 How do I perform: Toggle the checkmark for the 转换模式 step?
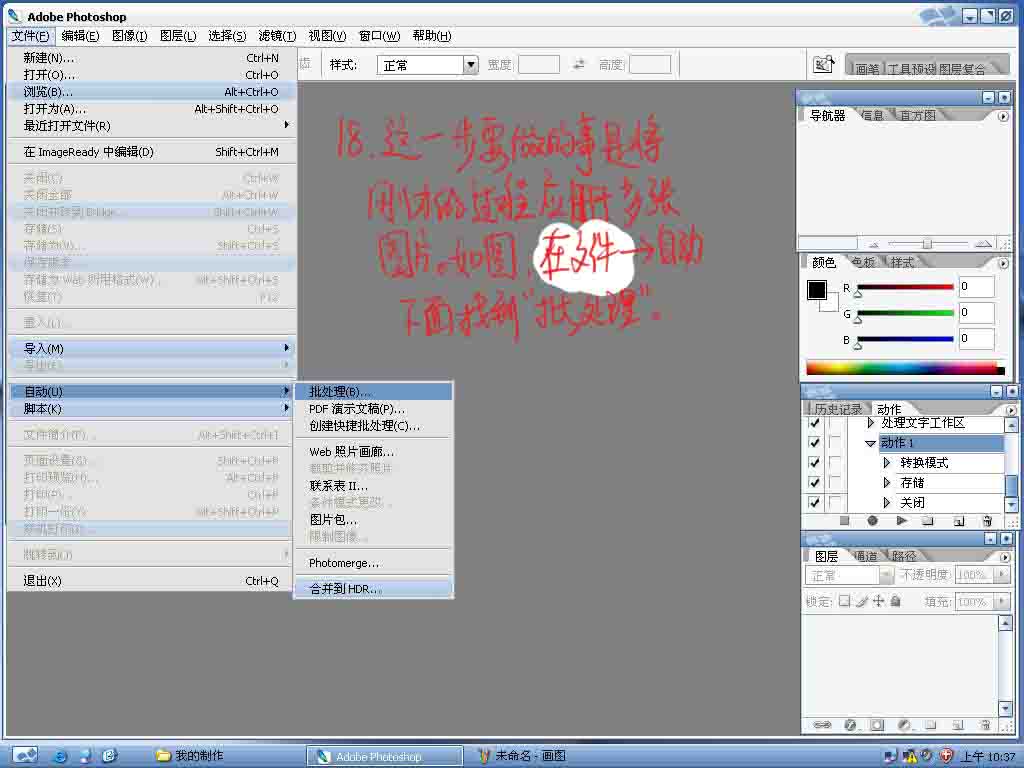(x=813, y=463)
